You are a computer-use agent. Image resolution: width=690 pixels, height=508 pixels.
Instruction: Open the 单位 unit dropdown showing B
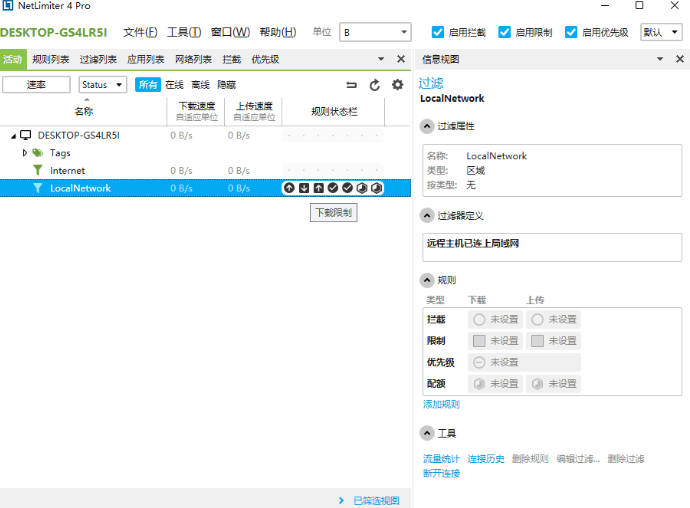375,32
